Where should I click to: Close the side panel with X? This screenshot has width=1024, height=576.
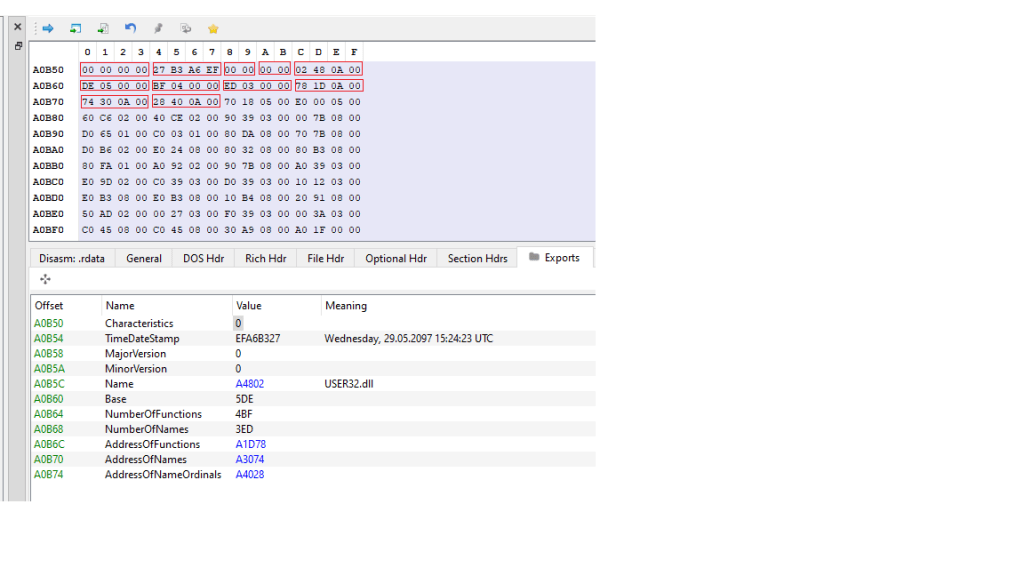(18, 27)
